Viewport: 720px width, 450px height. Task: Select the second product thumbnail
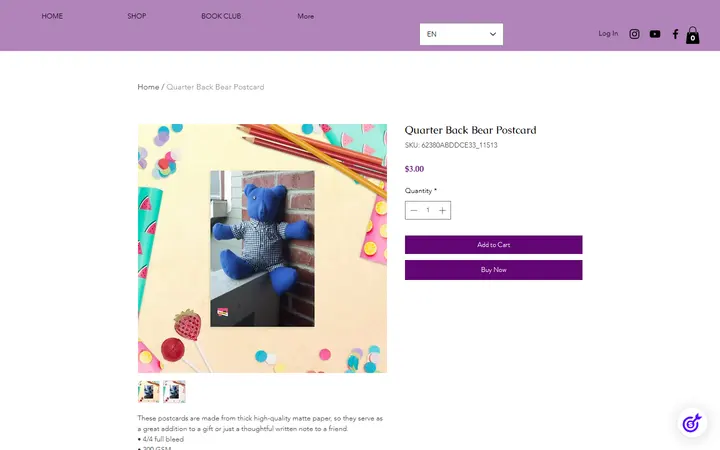[174, 392]
